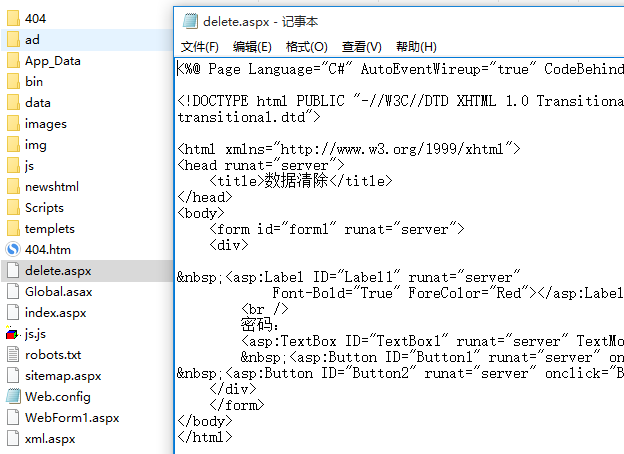This screenshot has height=454, width=624.
Task: Open the 文件(F) menu in Notepad
Action: 199,47
